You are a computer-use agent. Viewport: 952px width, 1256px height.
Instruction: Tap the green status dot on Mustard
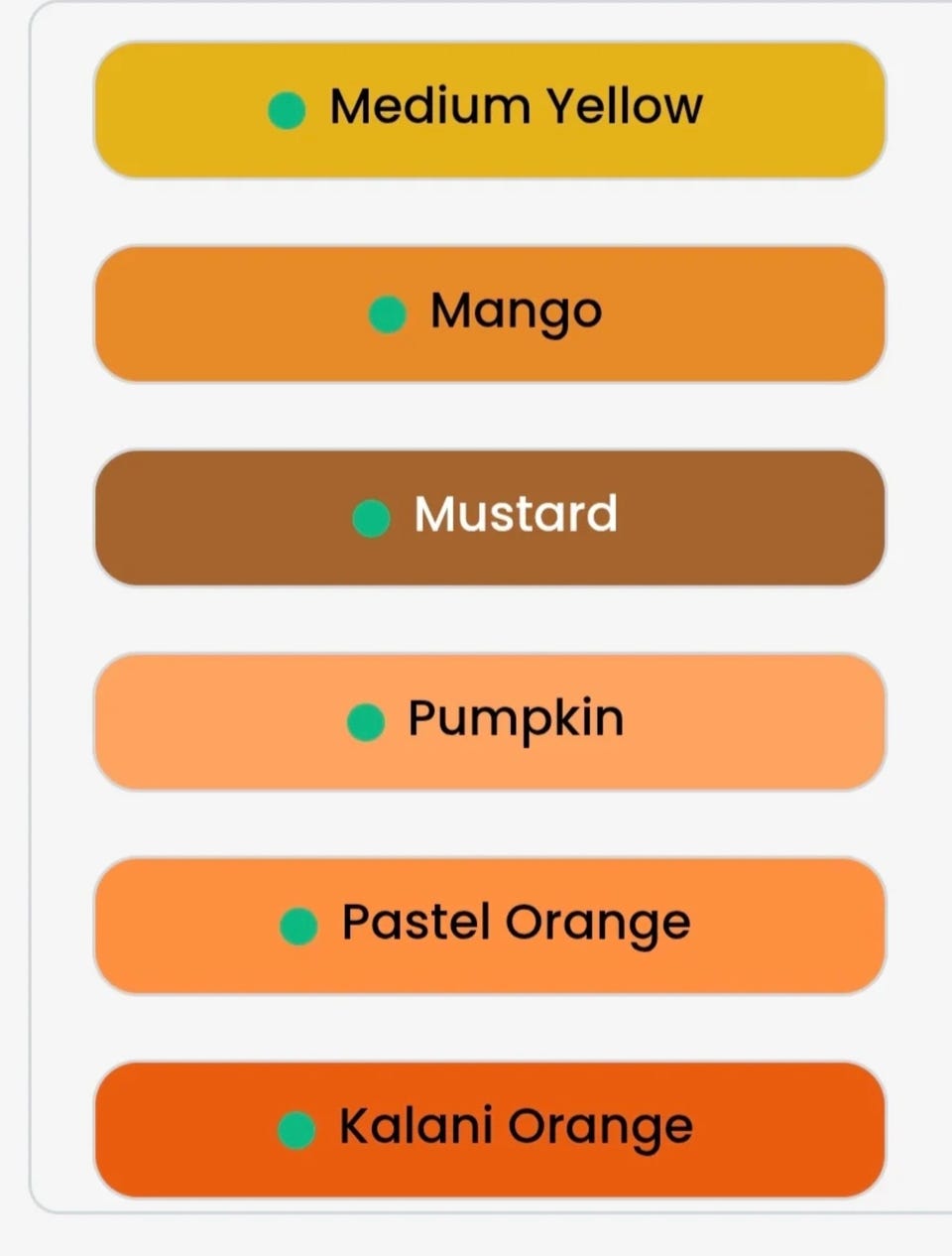(371, 518)
